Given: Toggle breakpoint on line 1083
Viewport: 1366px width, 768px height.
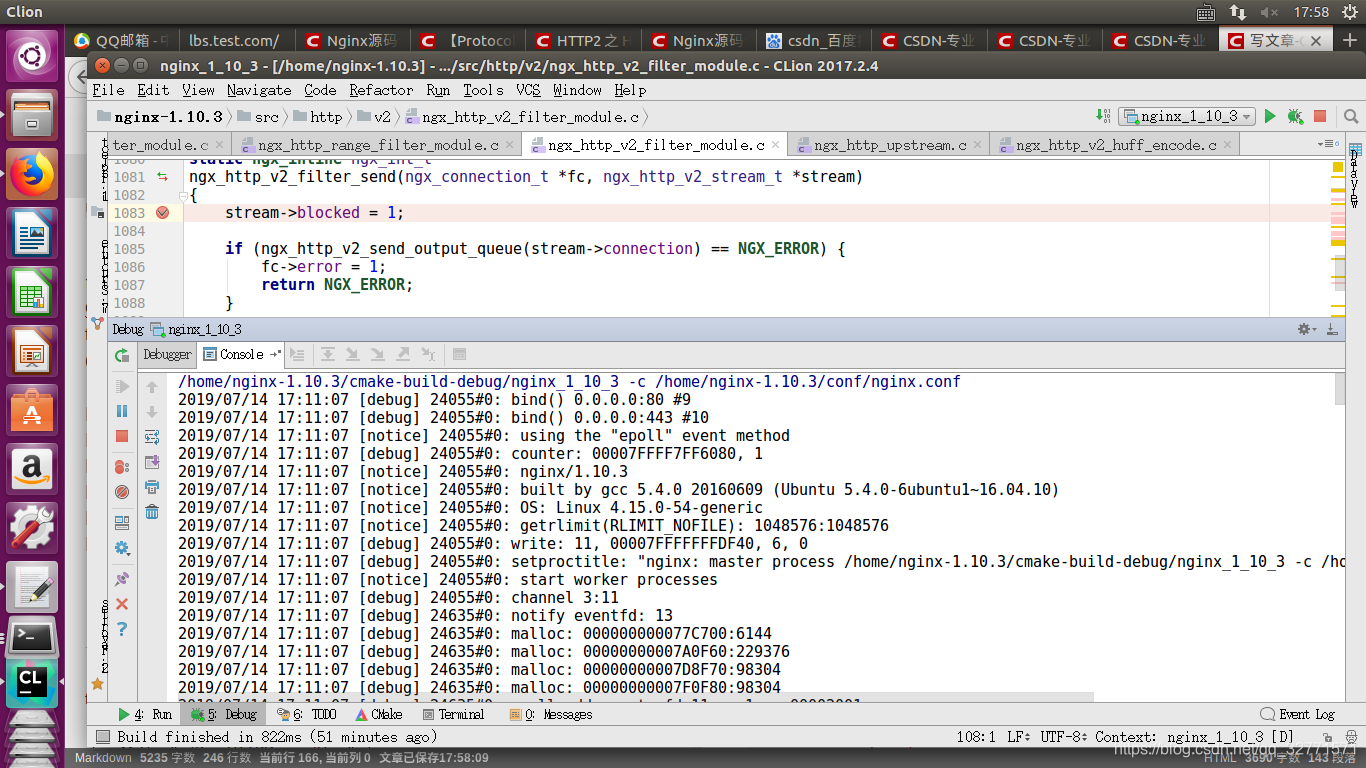Looking at the screenshot, I should point(162,213).
